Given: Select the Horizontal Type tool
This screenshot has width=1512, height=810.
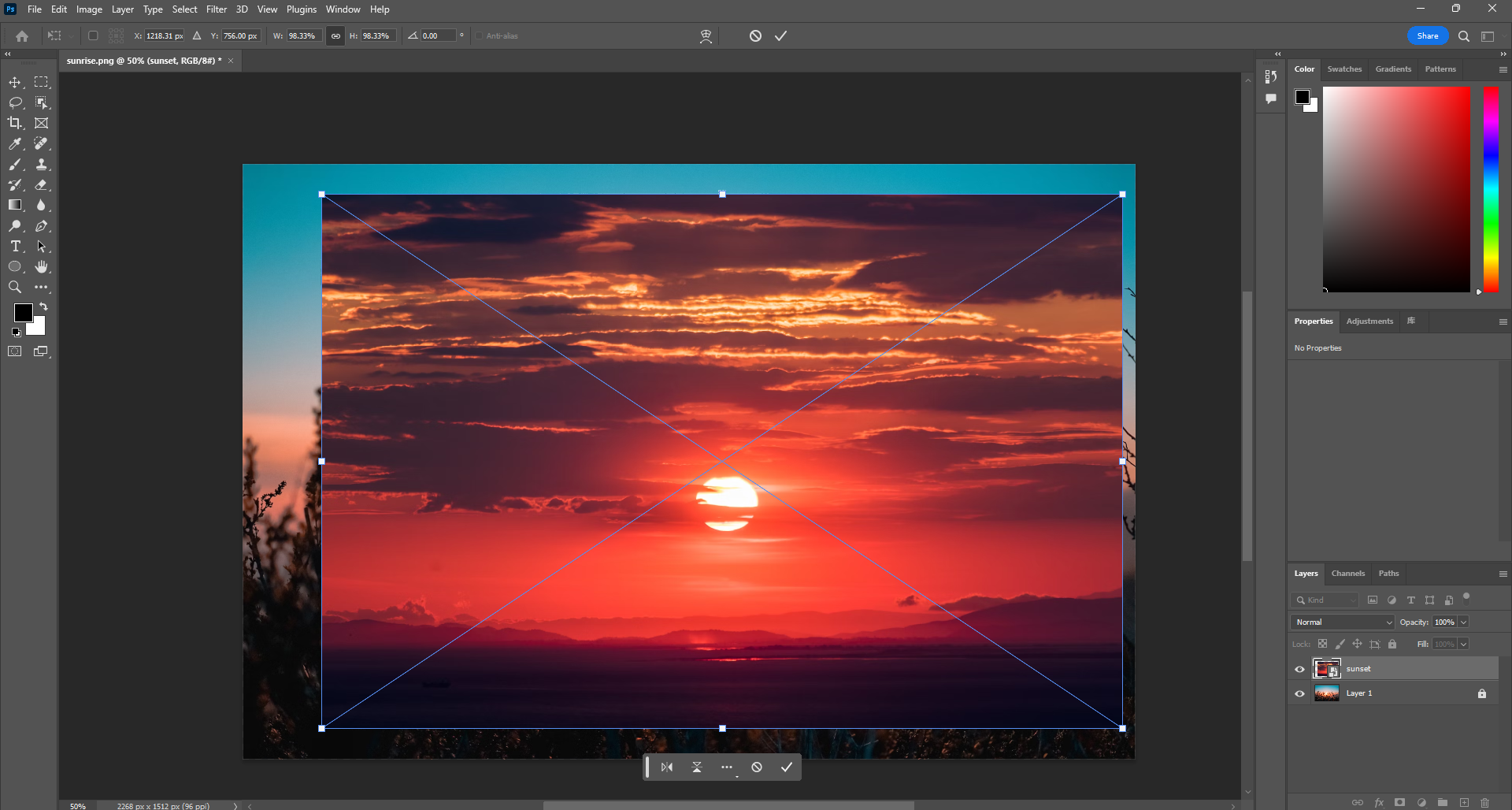Looking at the screenshot, I should tap(15, 247).
